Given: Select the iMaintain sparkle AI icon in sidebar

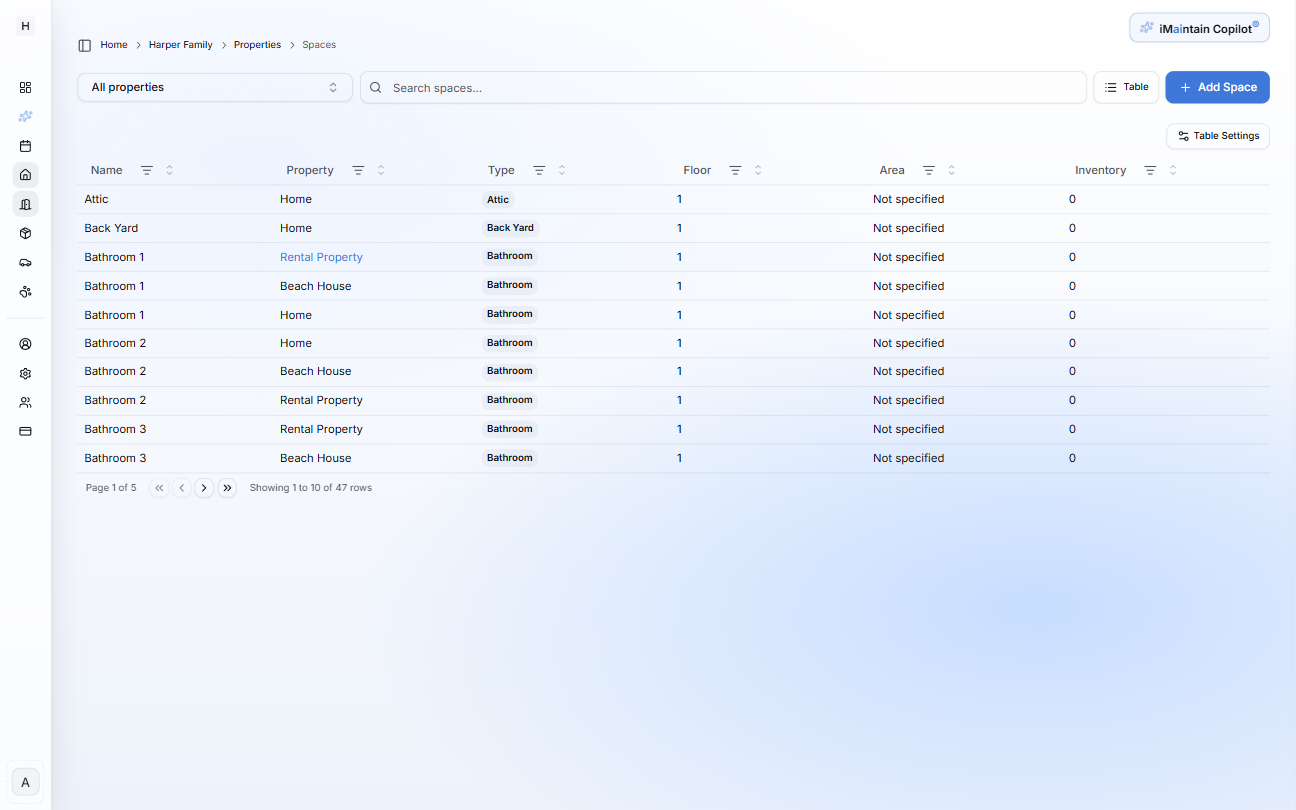Looking at the screenshot, I should pos(25,116).
